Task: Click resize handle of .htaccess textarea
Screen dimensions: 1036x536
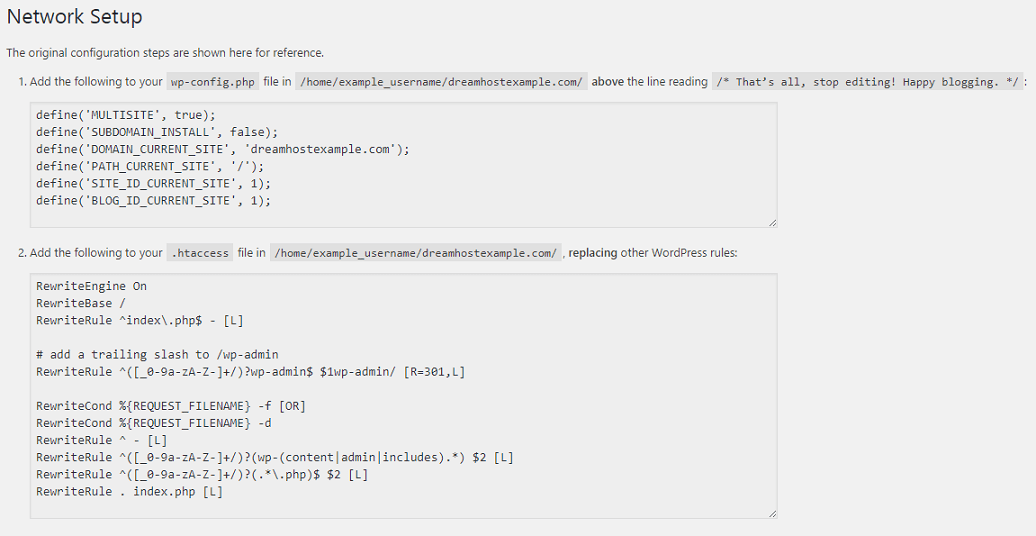Action: pyautogui.click(x=772, y=514)
